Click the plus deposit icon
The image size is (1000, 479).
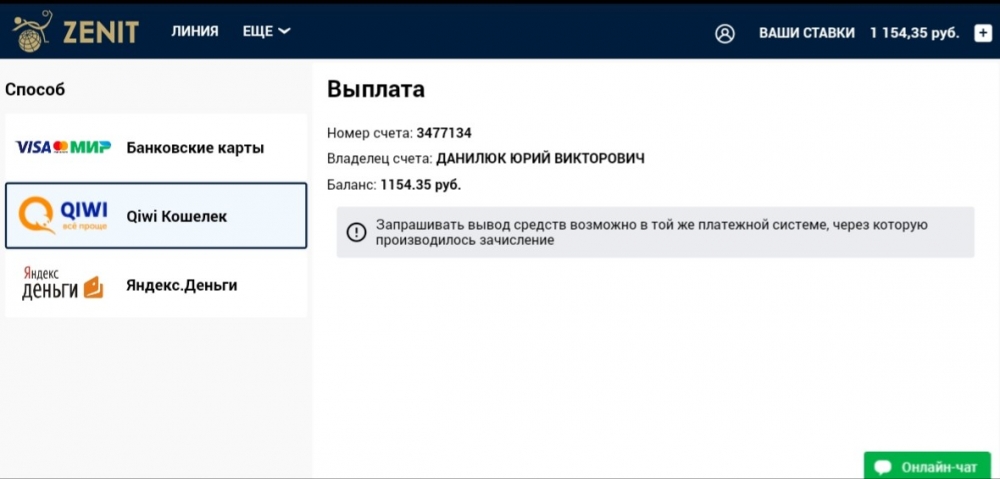982,33
